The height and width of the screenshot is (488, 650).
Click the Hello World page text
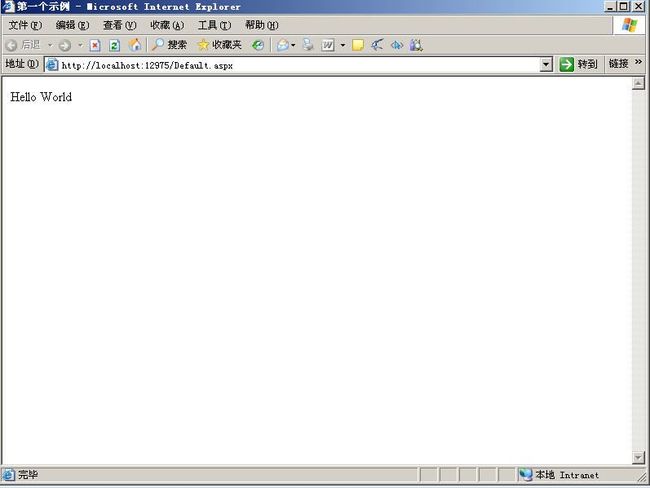41,97
